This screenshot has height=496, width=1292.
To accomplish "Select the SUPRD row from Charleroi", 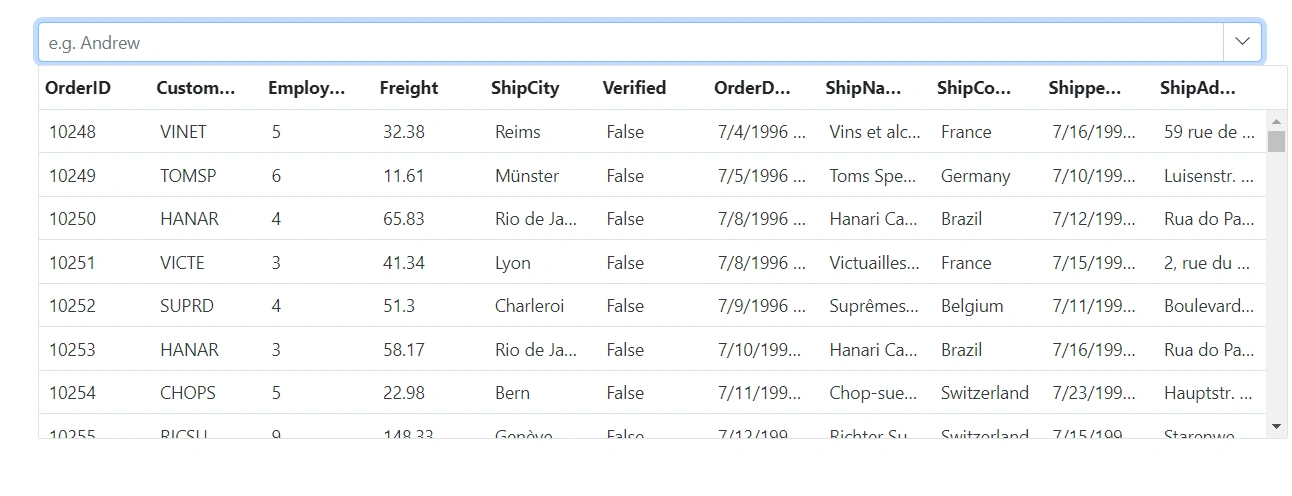I will pyautogui.click(x=652, y=305).
